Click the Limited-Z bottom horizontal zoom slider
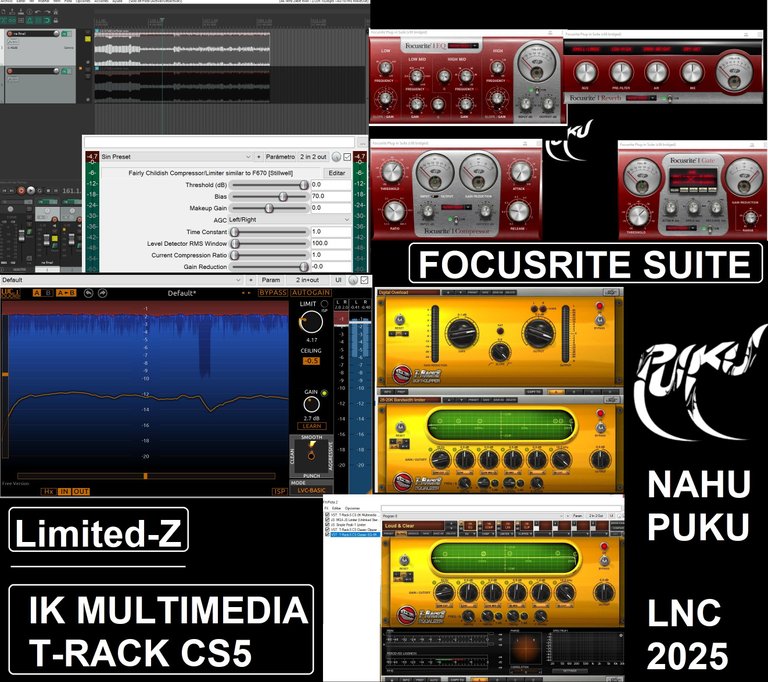The height and width of the screenshot is (682, 768). [146, 476]
